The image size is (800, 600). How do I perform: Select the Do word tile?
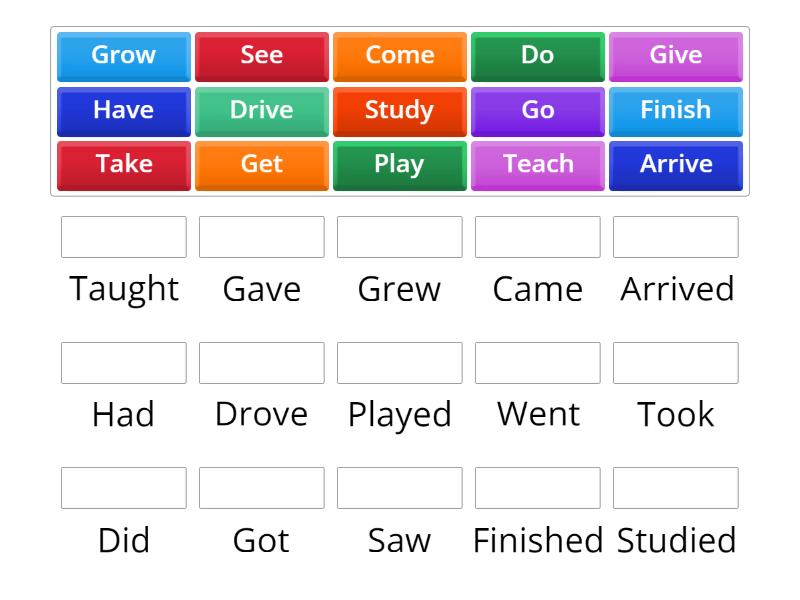pos(537,56)
